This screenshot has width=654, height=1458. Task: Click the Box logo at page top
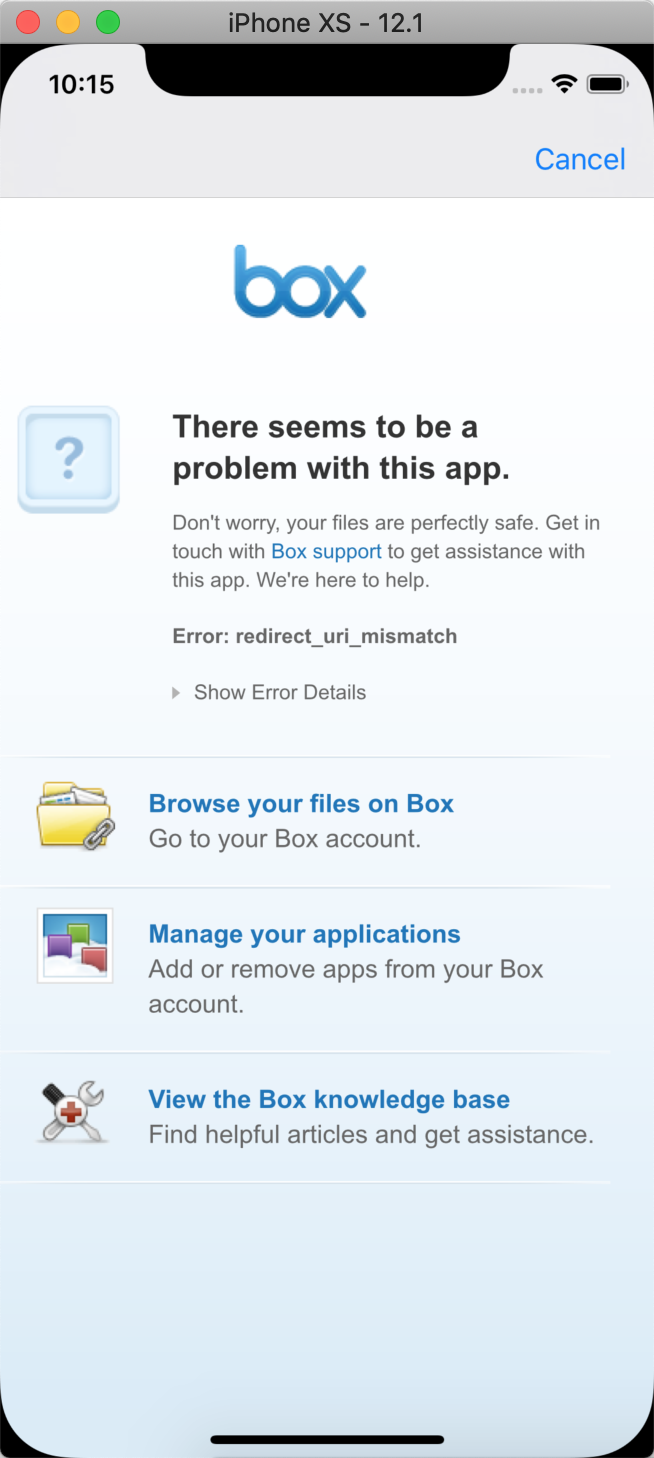click(298, 281)
